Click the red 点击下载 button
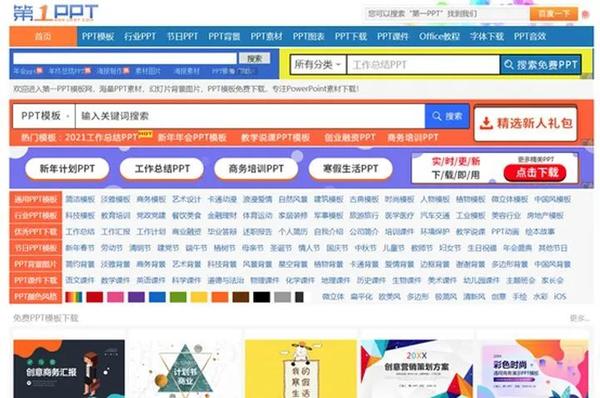This screenshot has width=600, height=398. click(535, 173)
